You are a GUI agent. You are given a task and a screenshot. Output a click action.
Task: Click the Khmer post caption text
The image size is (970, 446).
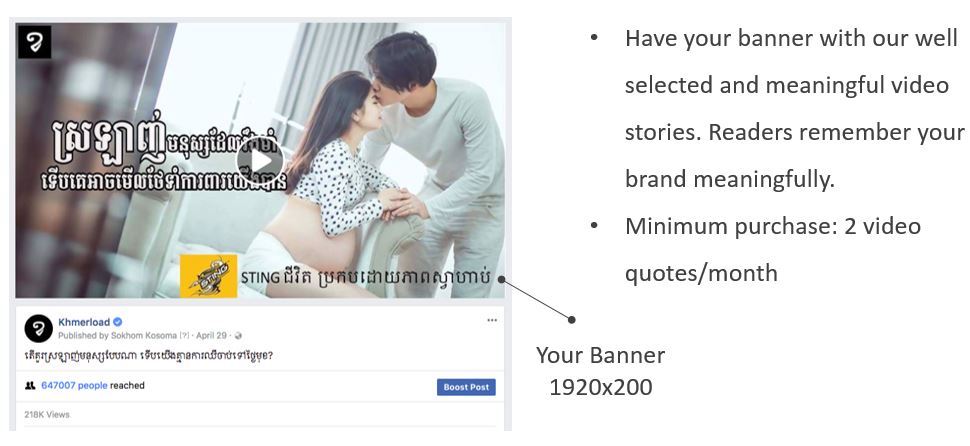[148, 356]
